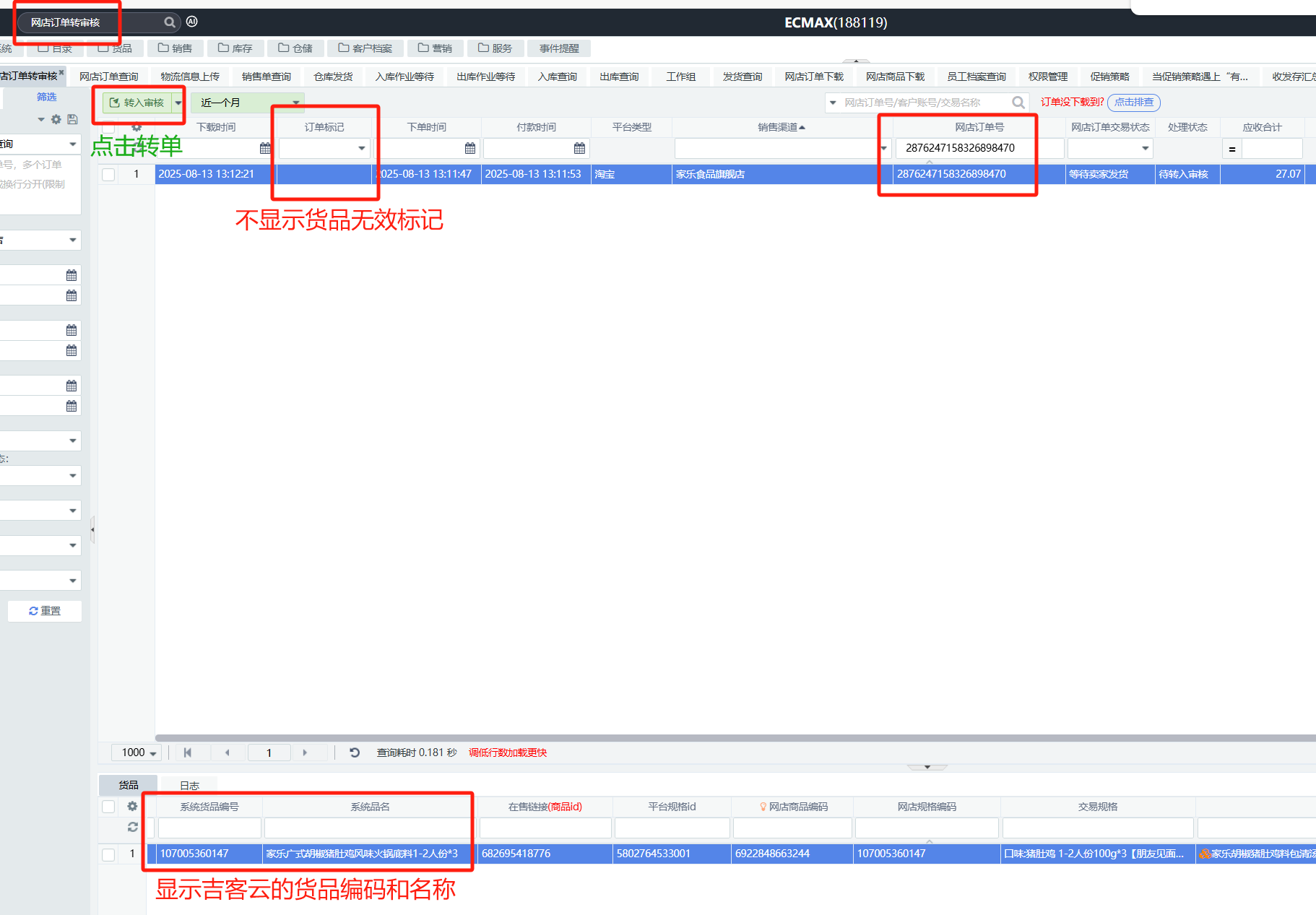This screenshot has width=1316, height=915.
Task: Refresh the goods detail grid
Action: pos(132,827)
